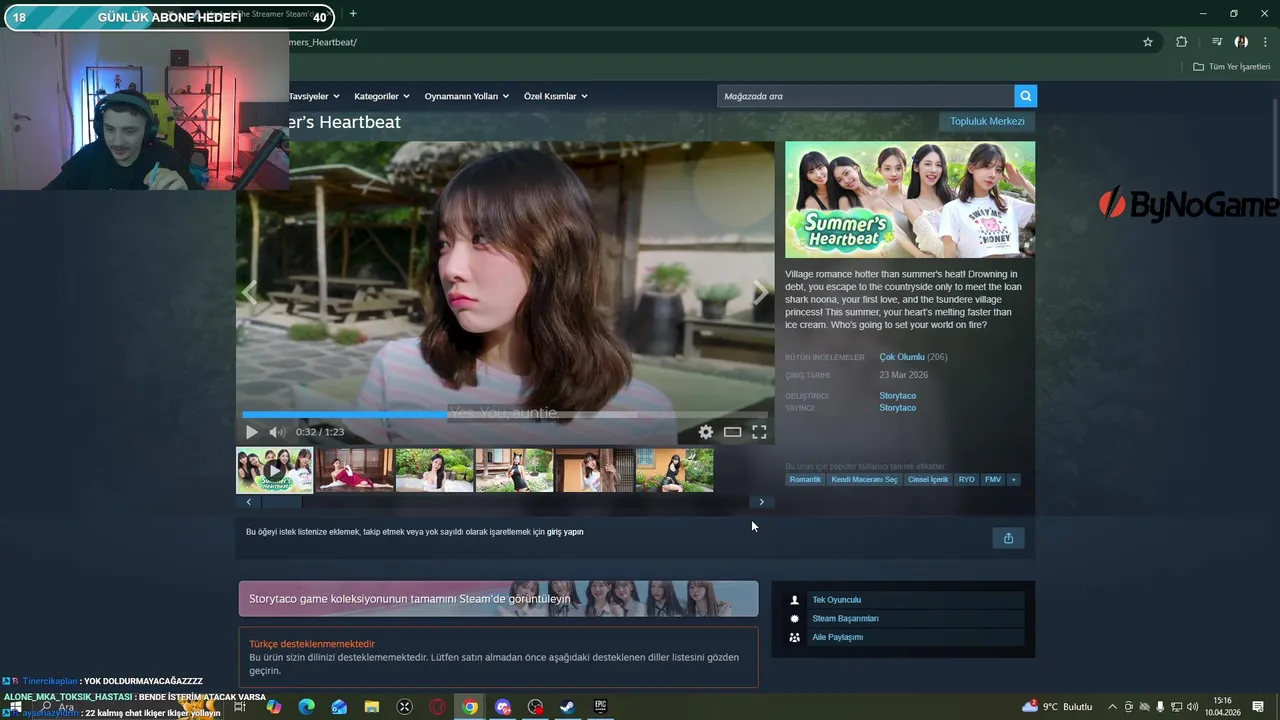1280x720 pixels.
Task: Open File Explorer from taskbar
Action: [372, 707]
